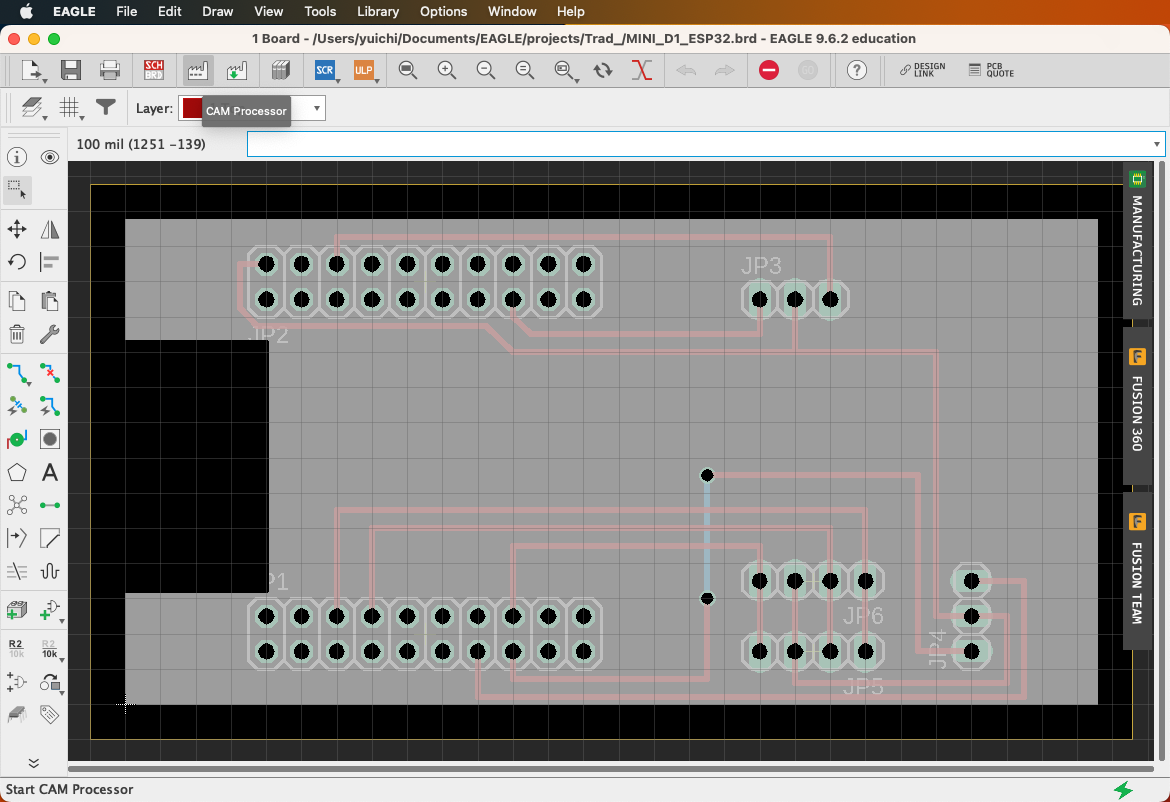This screenshot has width=1170, height=802.
Task: Select the Polygon tool
Action: 17,472
